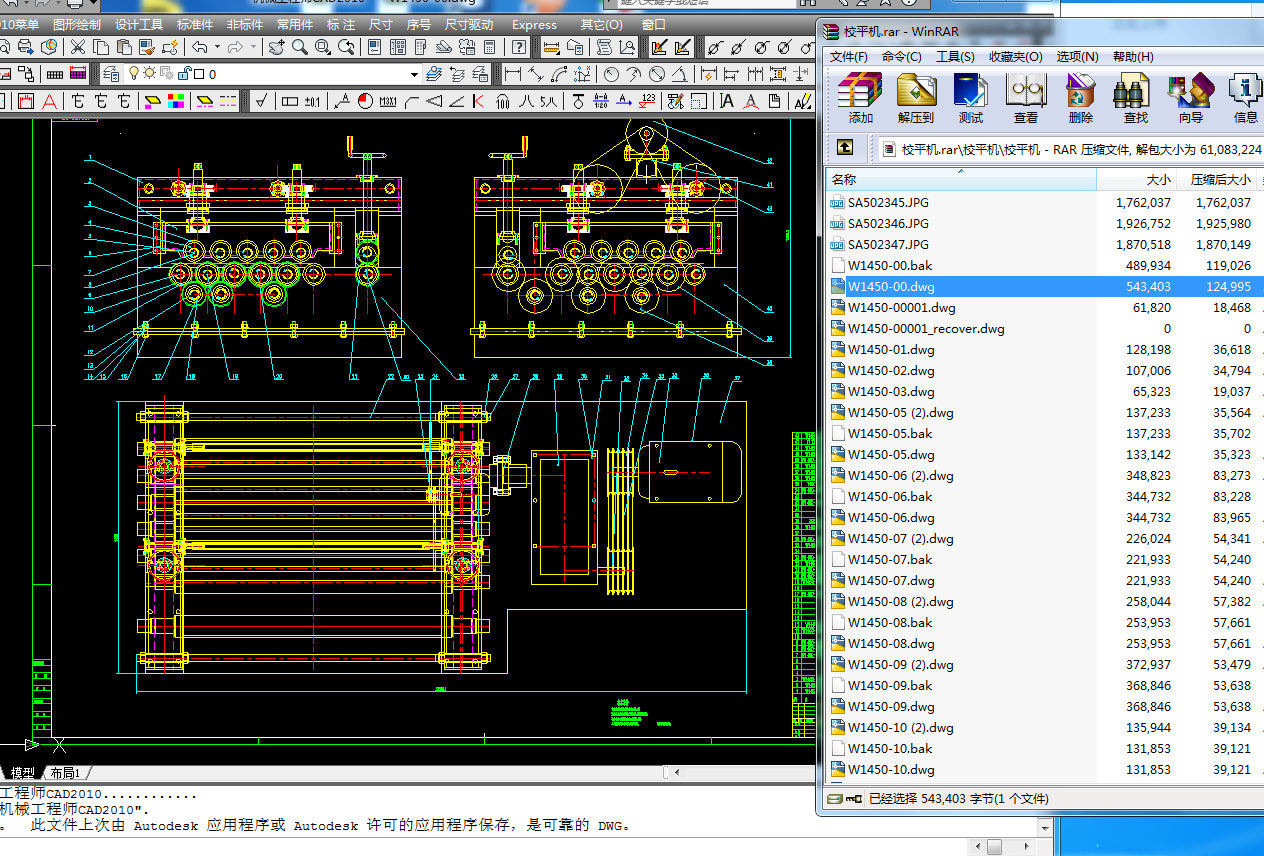1264x856 pixels.
Task: Select the Pan hand tool
Action: (276, 47)
